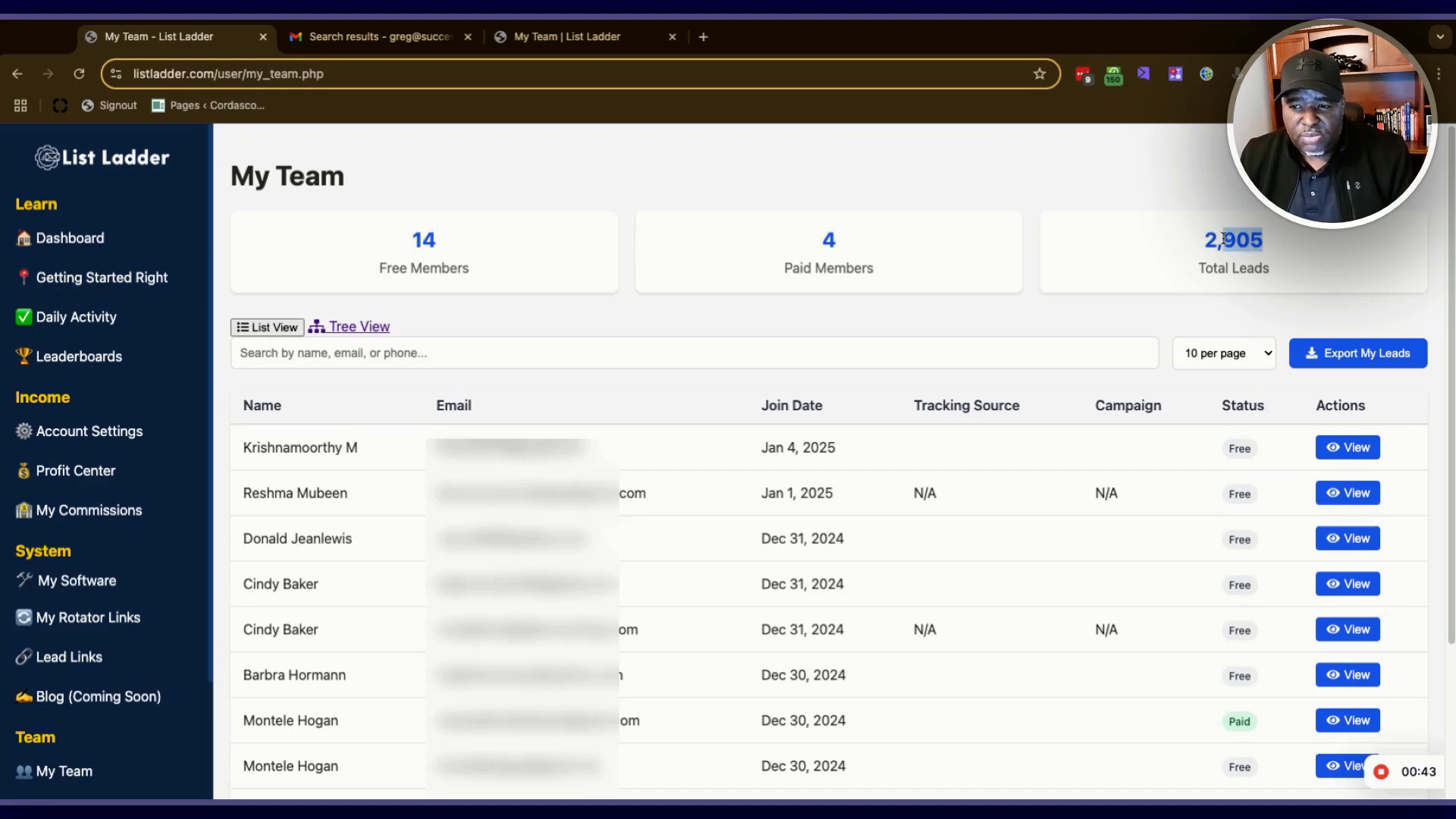
Task: Click the Email column header
Action: click(x=453, y=405)
